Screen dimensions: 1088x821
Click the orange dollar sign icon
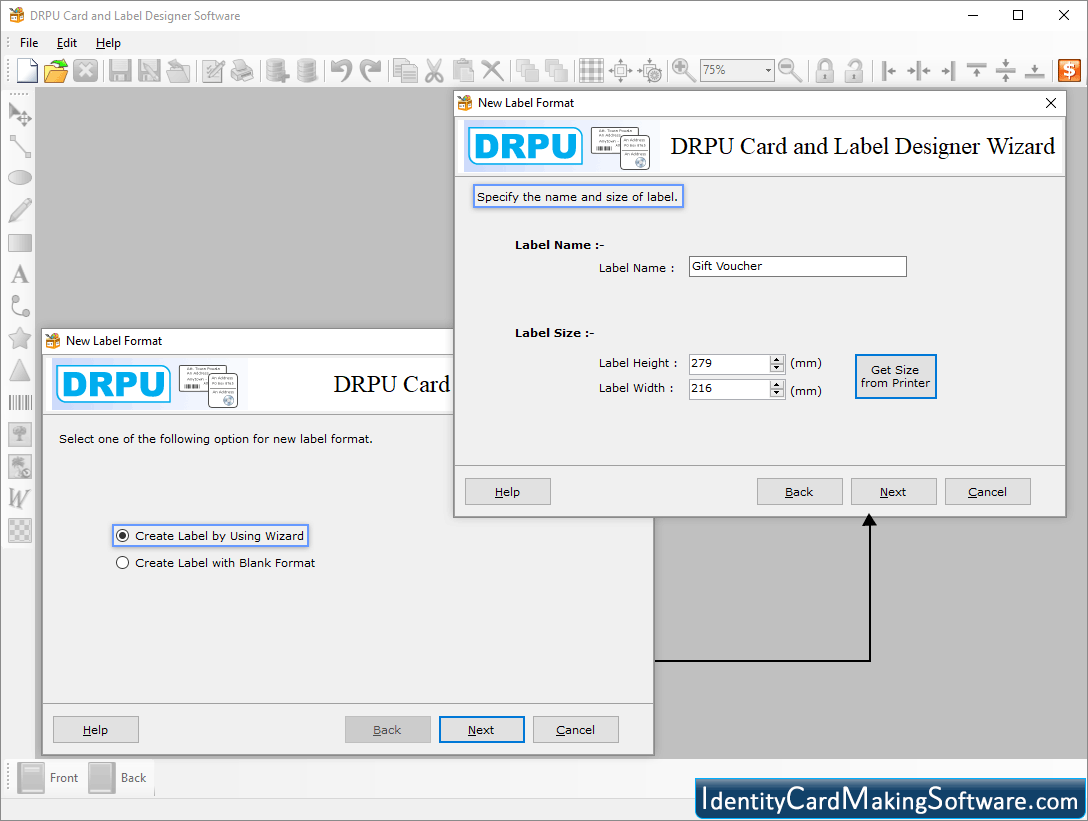coord(1069,70)
